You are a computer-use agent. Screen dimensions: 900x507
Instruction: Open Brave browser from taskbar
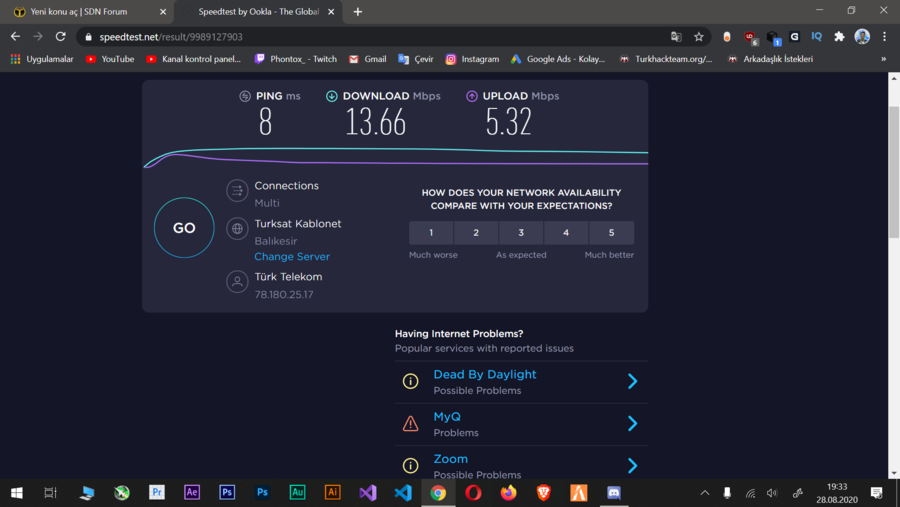tap(543, 493)
